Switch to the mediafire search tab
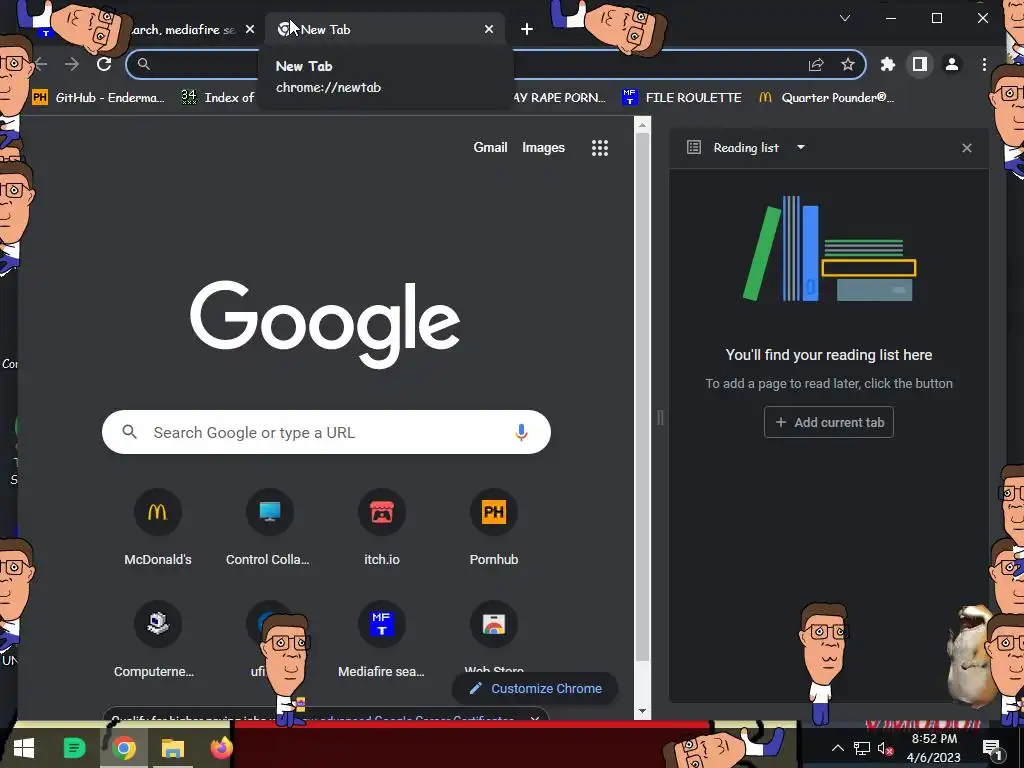The width and height of the screenshot is (1024, 768). pos(183,29)
